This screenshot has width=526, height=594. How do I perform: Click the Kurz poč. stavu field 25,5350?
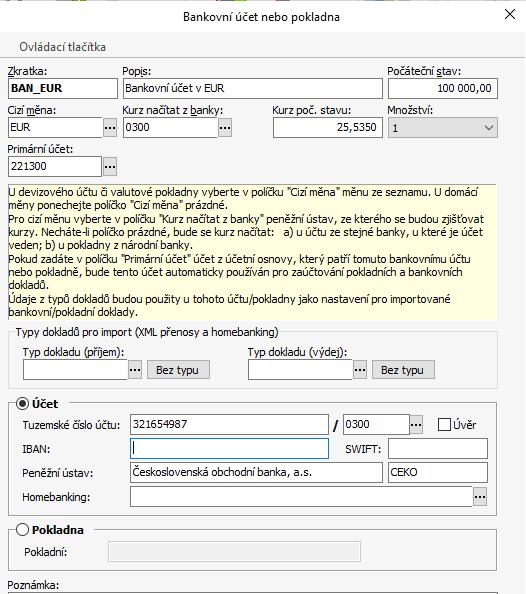coord(328,128)
